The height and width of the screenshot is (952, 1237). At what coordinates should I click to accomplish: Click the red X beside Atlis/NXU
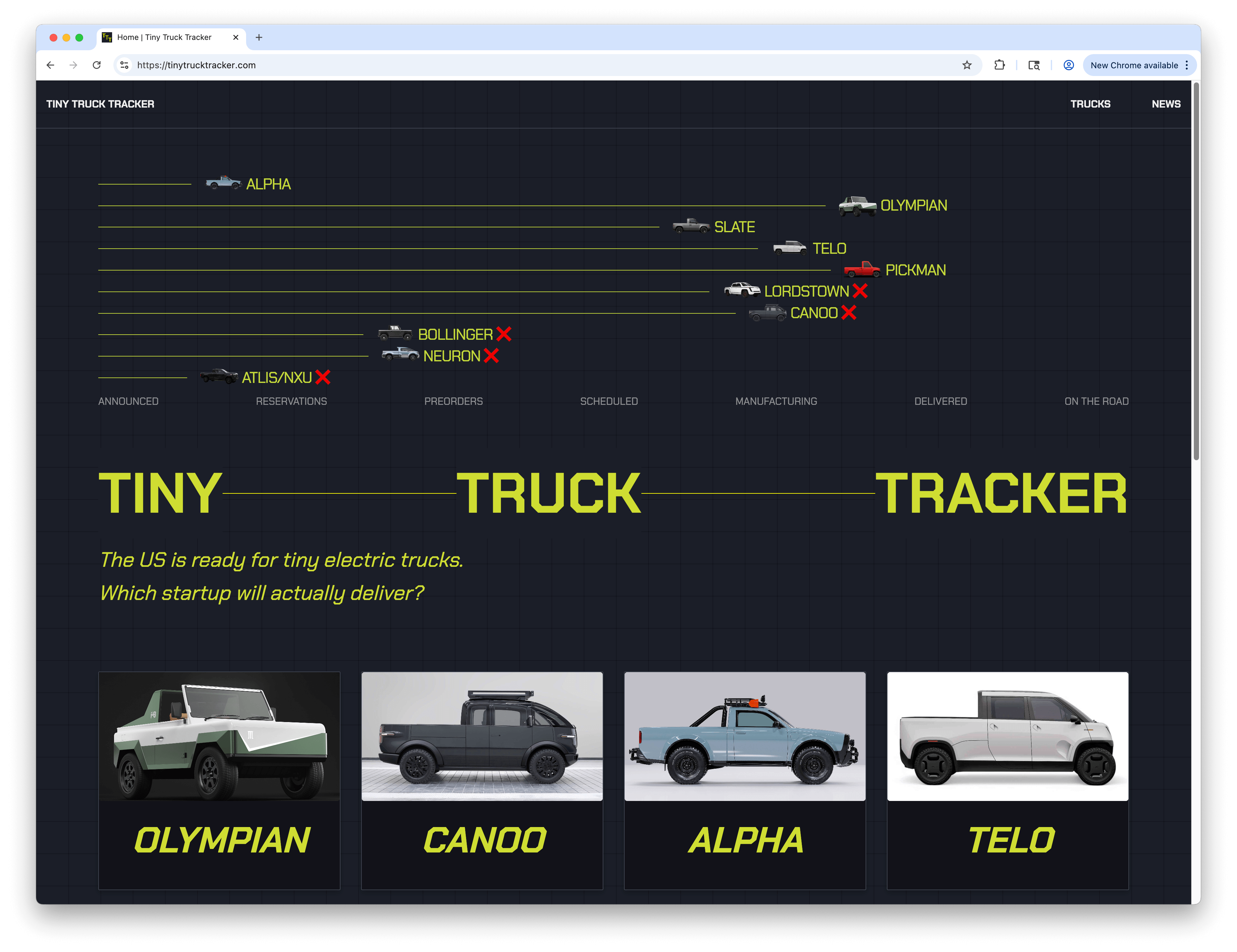click(323, 376)
